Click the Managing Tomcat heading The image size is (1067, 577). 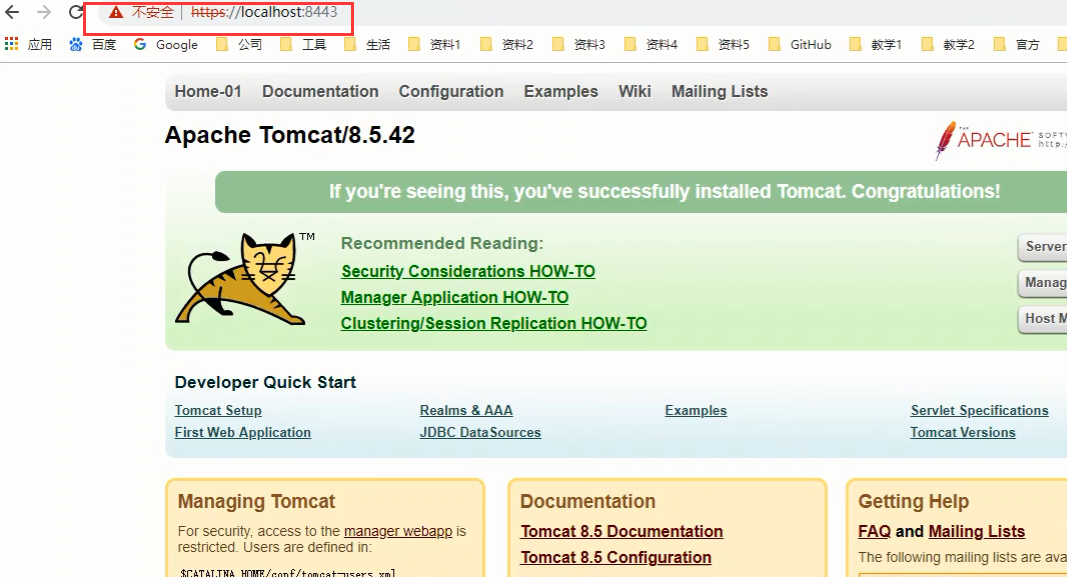257,501
